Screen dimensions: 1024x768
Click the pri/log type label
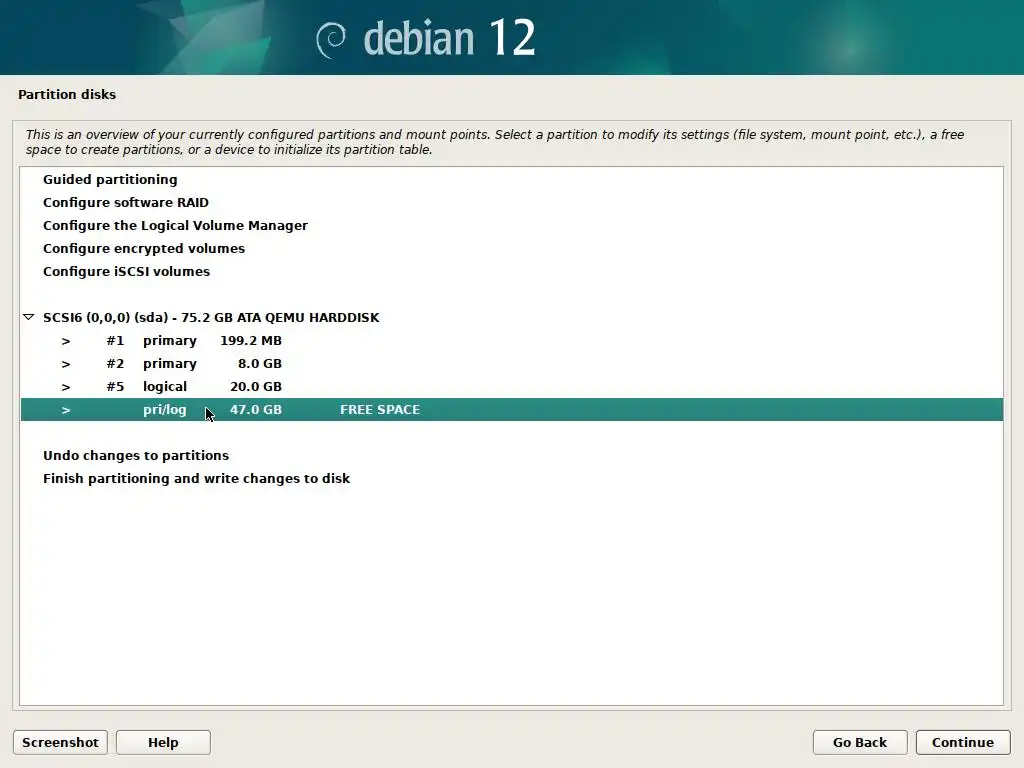(x=165, y=410)
